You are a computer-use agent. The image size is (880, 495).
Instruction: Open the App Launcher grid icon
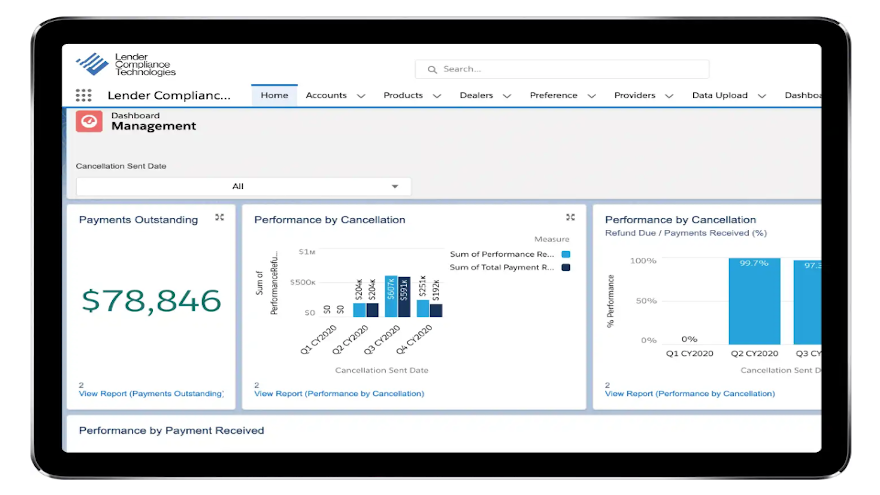[x=84, y=96]
